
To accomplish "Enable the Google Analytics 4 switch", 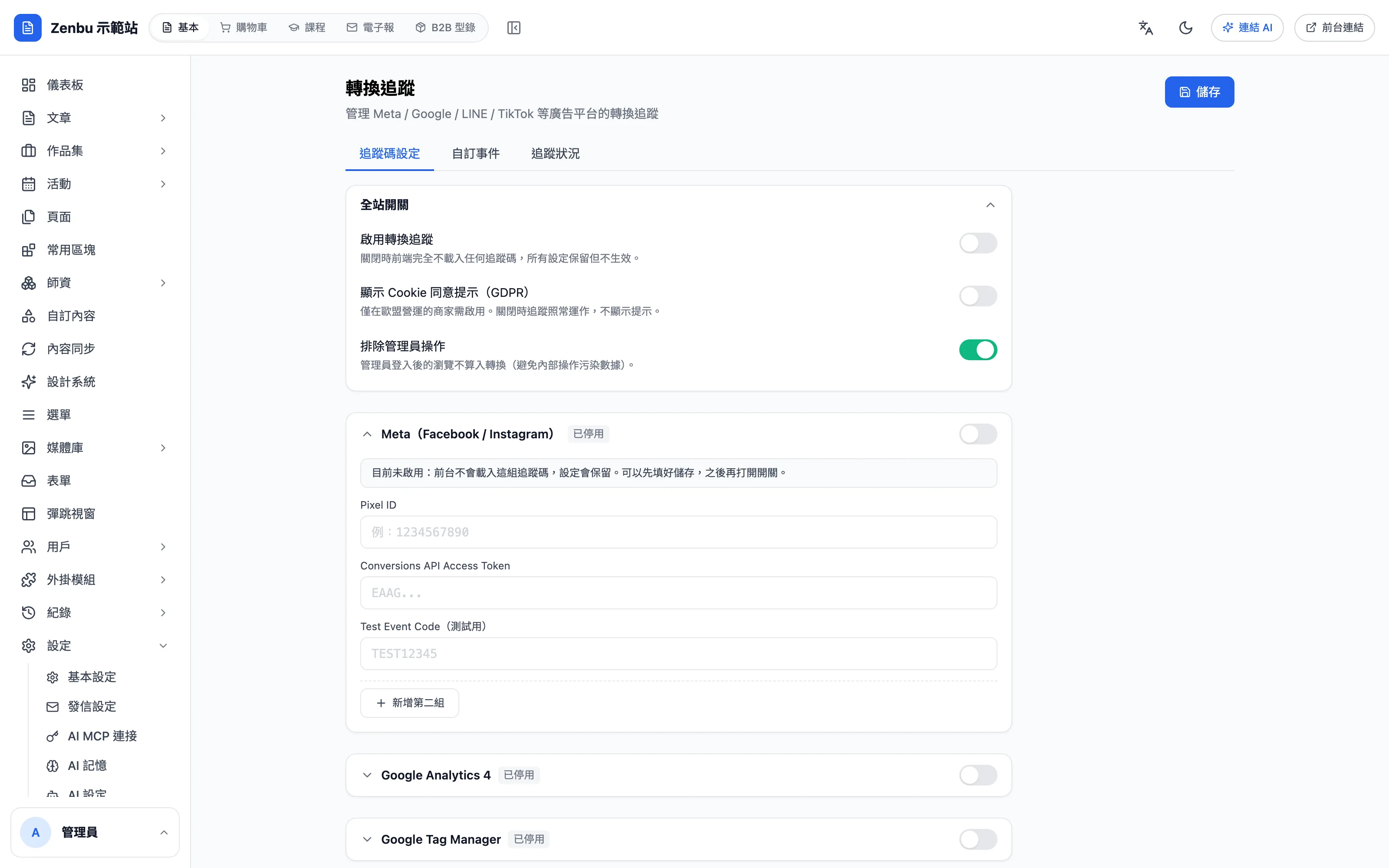I will pos(978,775).
